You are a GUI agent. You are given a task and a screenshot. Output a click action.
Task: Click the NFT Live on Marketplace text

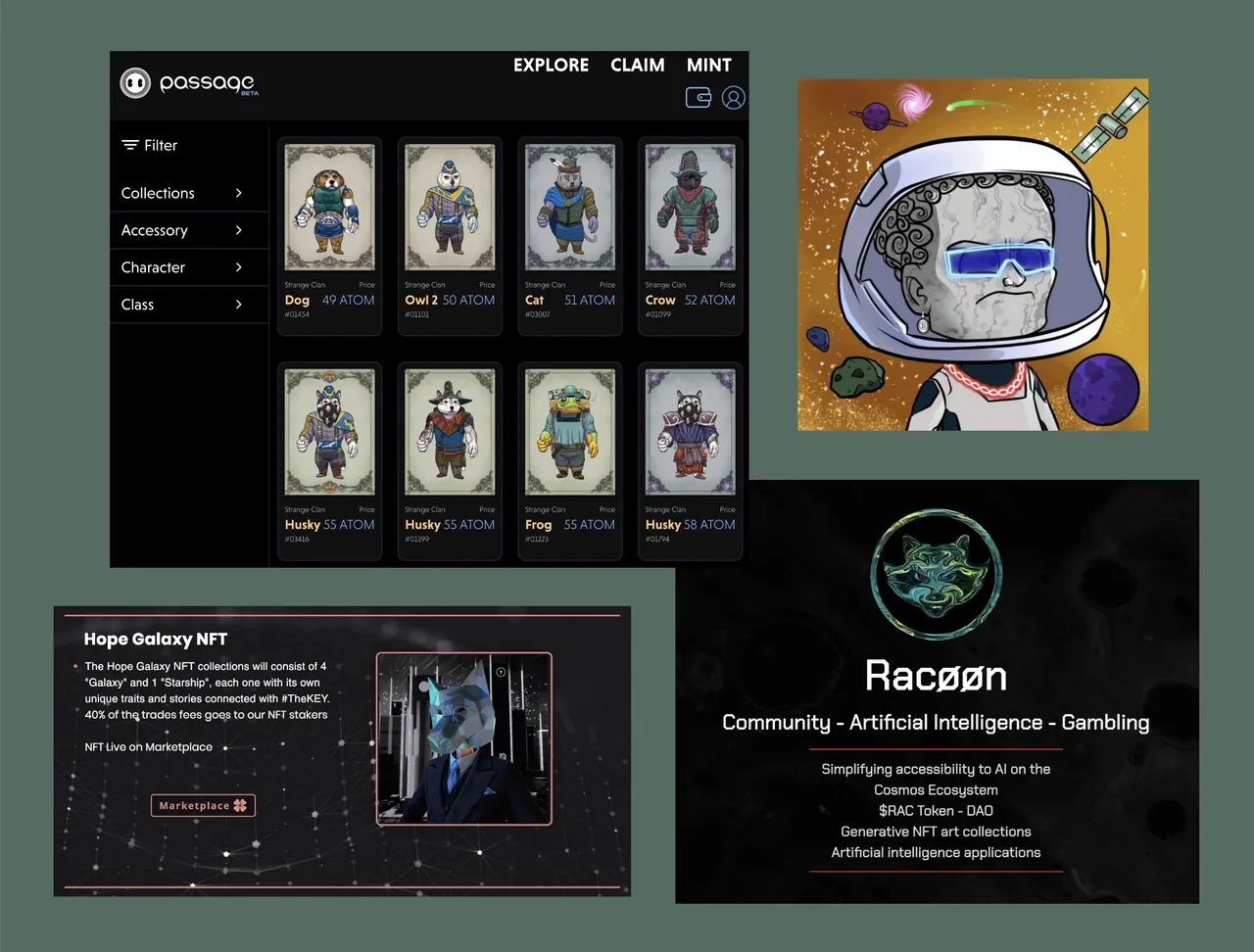149,746
